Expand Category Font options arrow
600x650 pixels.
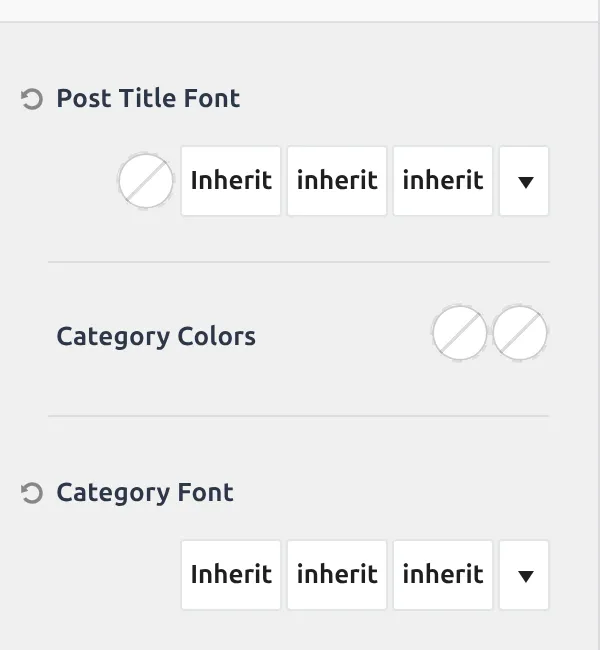524,575
